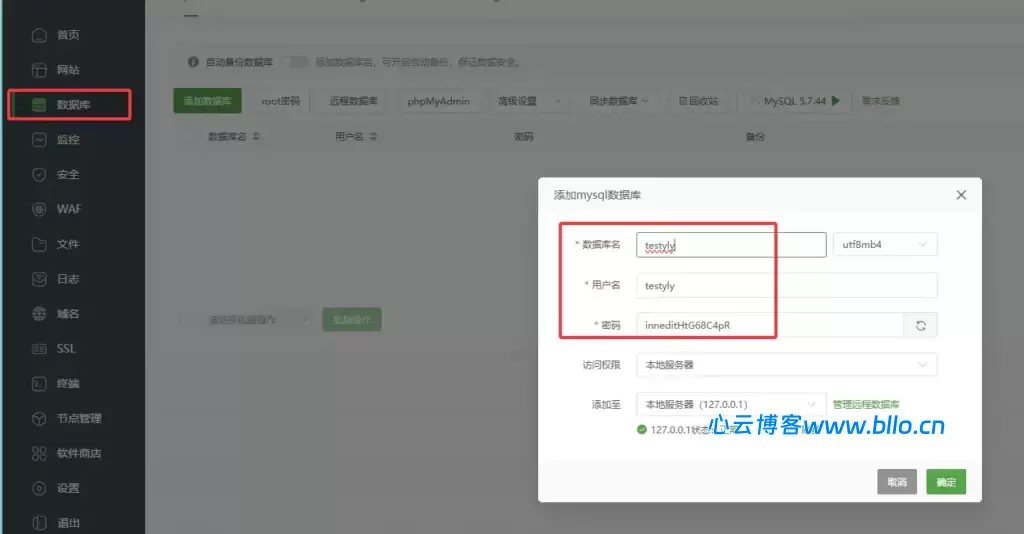Open the 安全 security shield icon

39,175
